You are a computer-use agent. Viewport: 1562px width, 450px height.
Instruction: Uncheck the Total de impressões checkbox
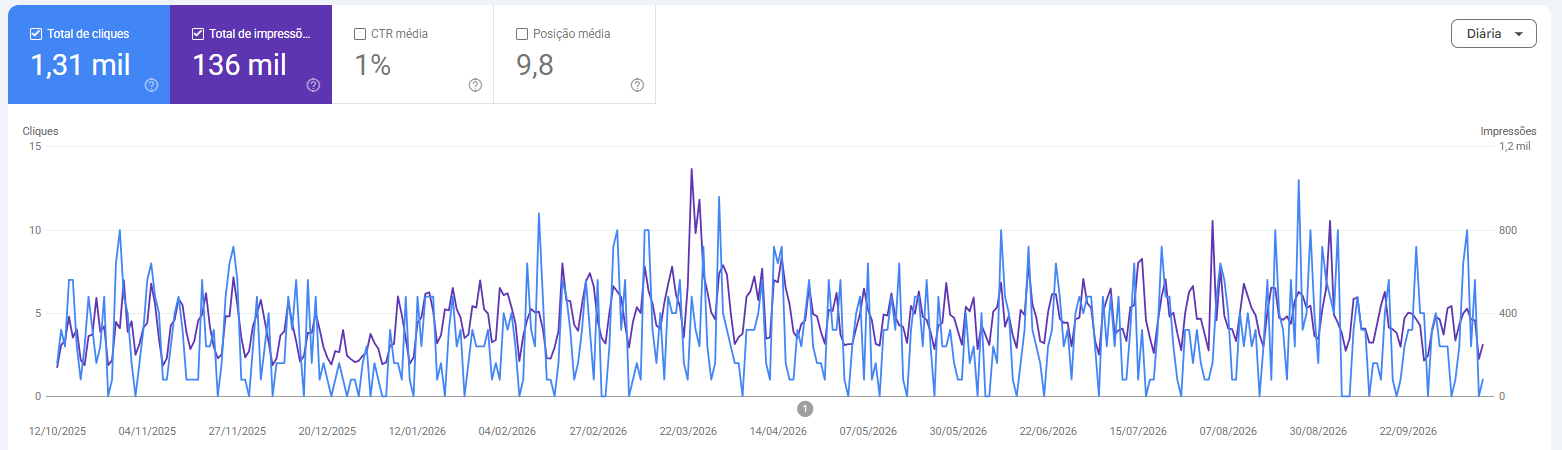tap(198, 34)
